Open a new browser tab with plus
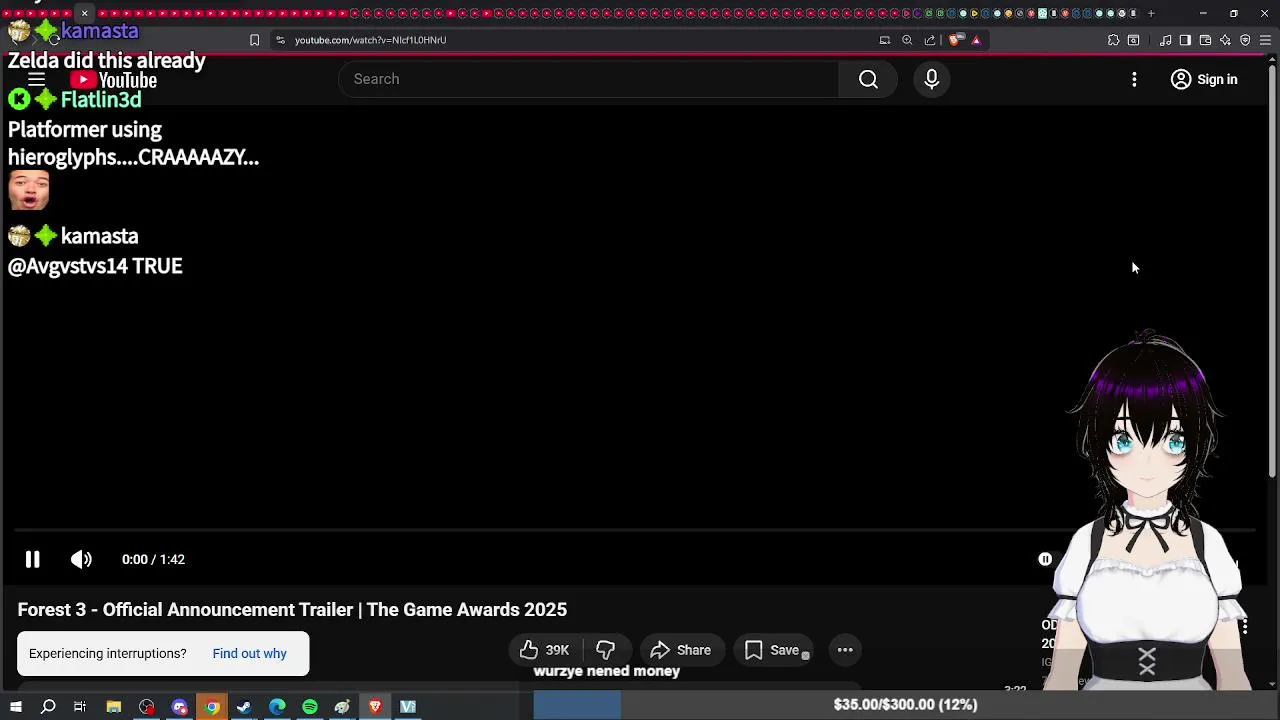The height and width of the screenshot is (720, 1280). click(x=1151, y=13)
